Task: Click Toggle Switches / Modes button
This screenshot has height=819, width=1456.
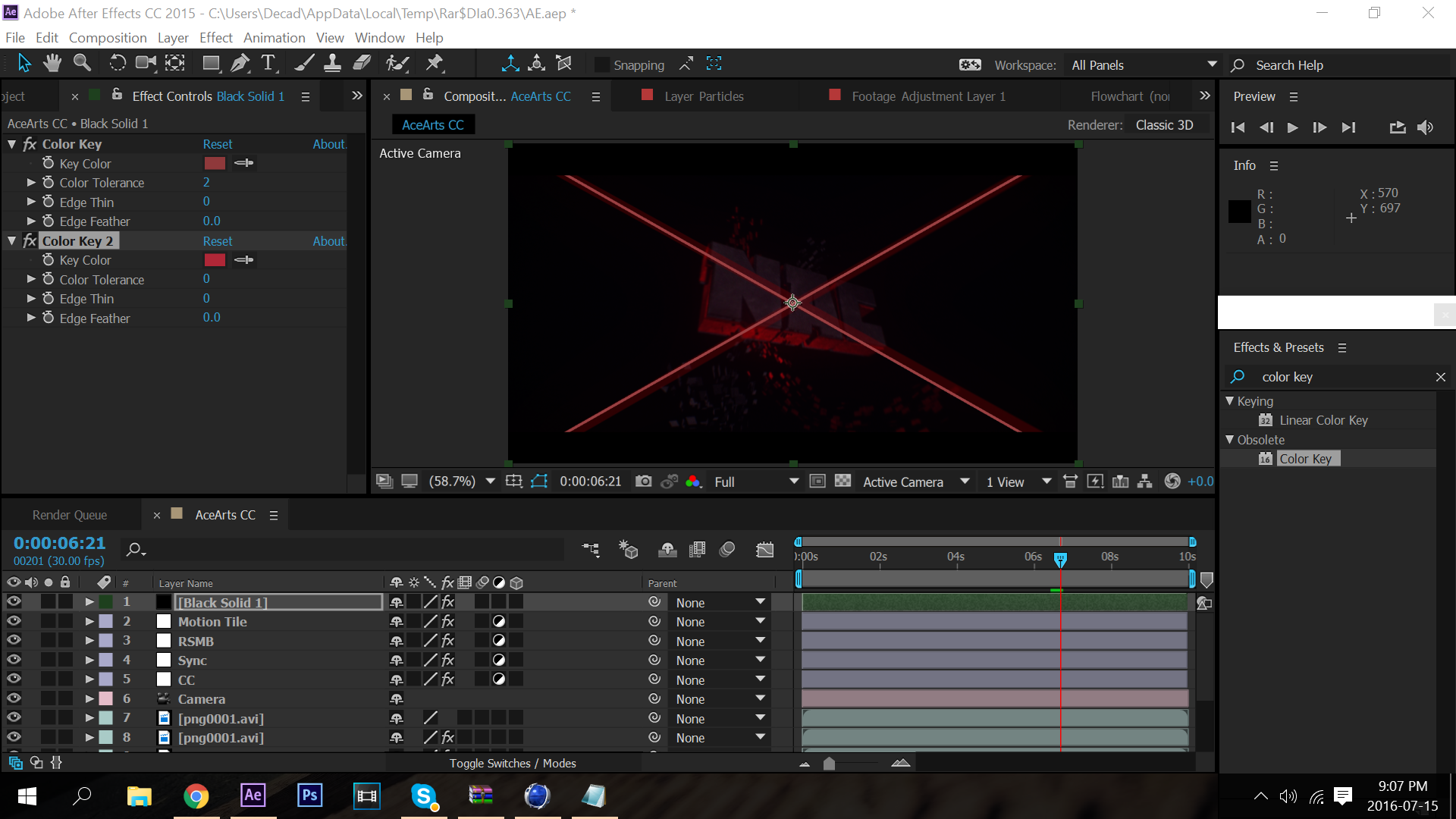Action: point(513,763)
